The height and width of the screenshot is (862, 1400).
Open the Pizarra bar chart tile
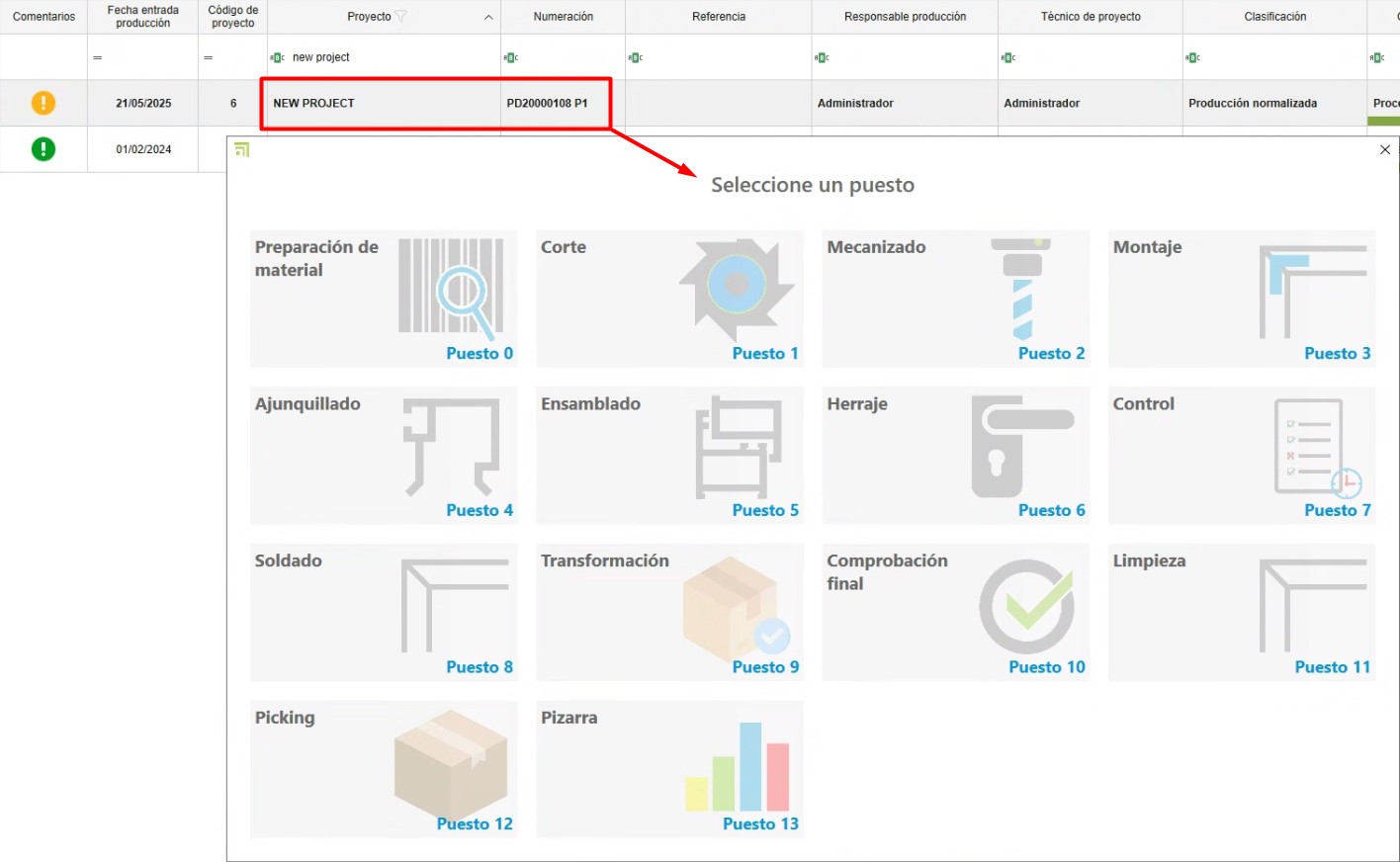point(669,769)
